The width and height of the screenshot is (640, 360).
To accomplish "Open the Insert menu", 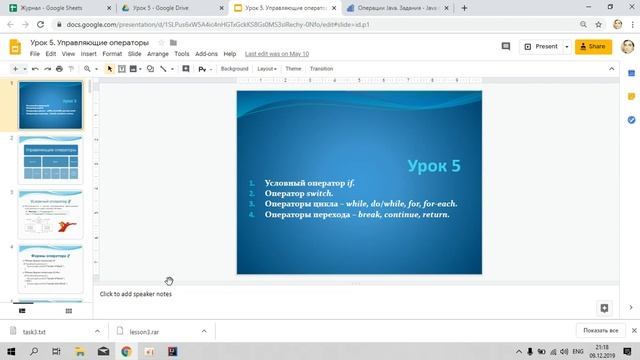I will (89, 54).
